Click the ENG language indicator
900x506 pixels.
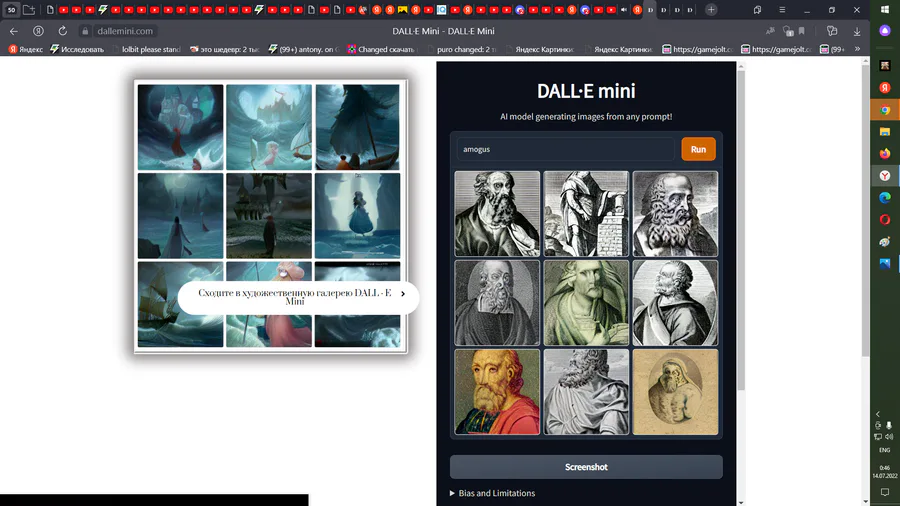[x=885, y=450]
